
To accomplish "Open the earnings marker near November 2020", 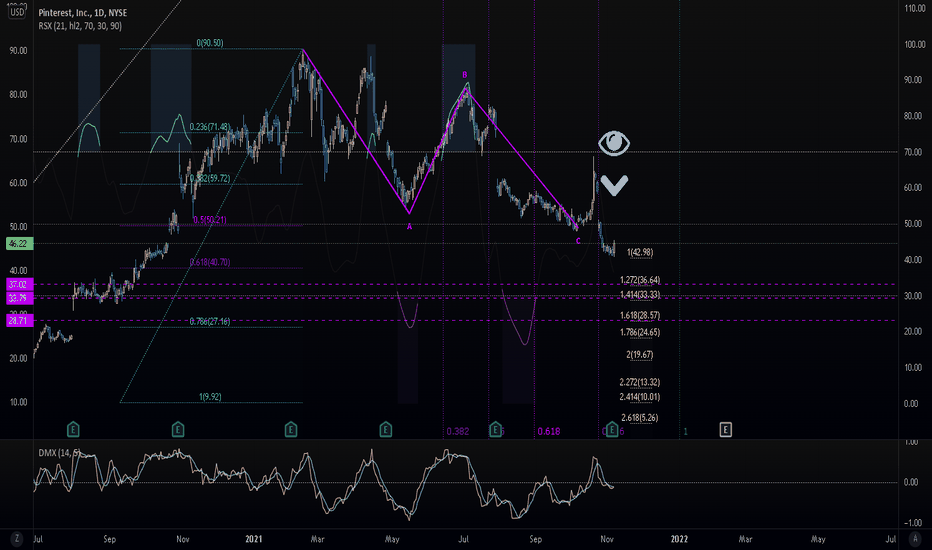I will pos(178,429).
